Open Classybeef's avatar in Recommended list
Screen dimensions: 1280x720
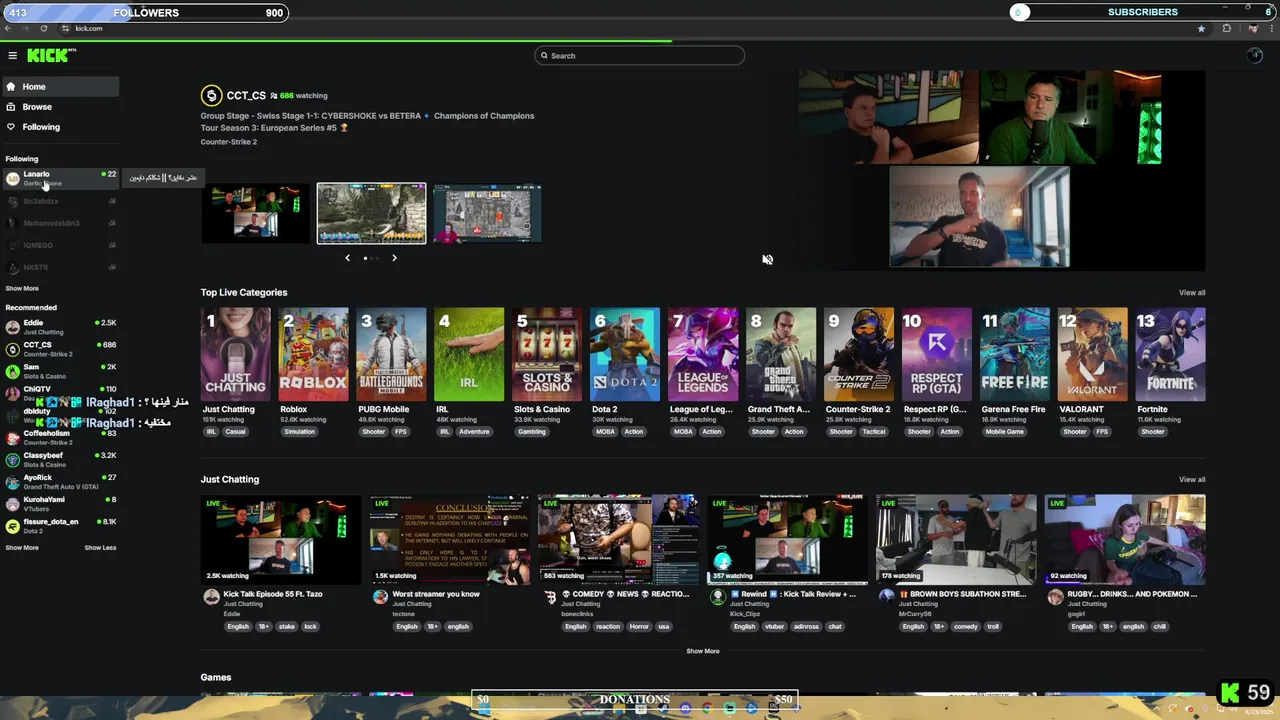pyautogui.click(x=12, y=460)
